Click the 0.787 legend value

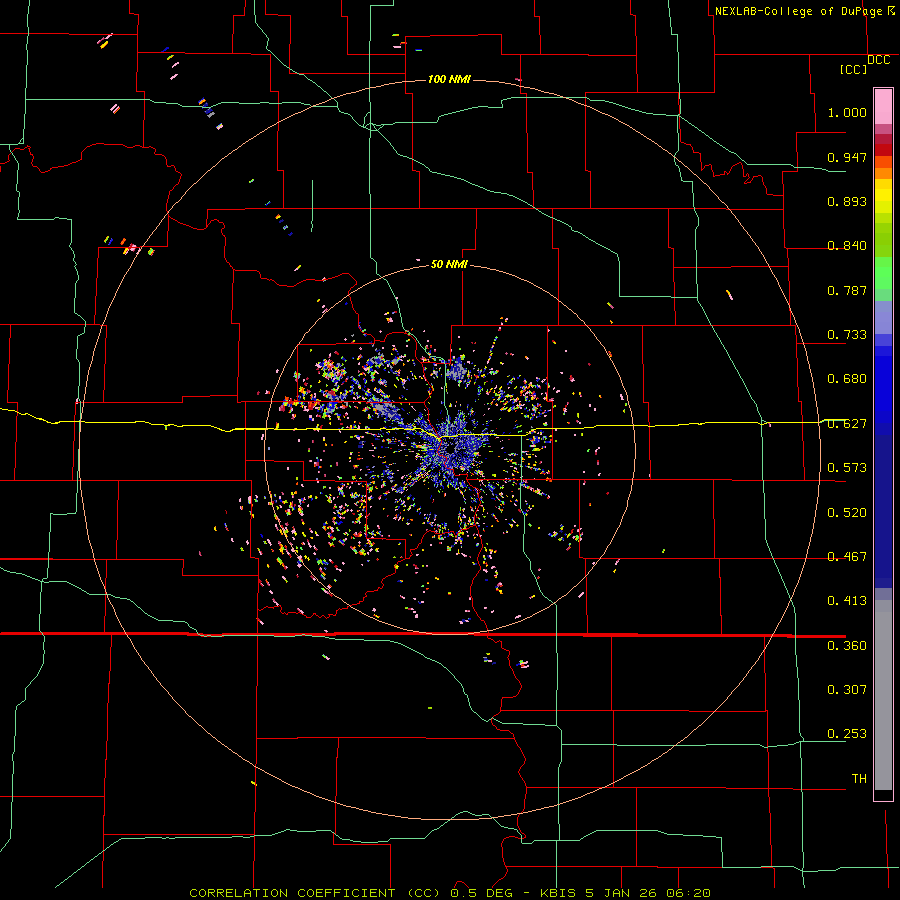click(847, 290)
